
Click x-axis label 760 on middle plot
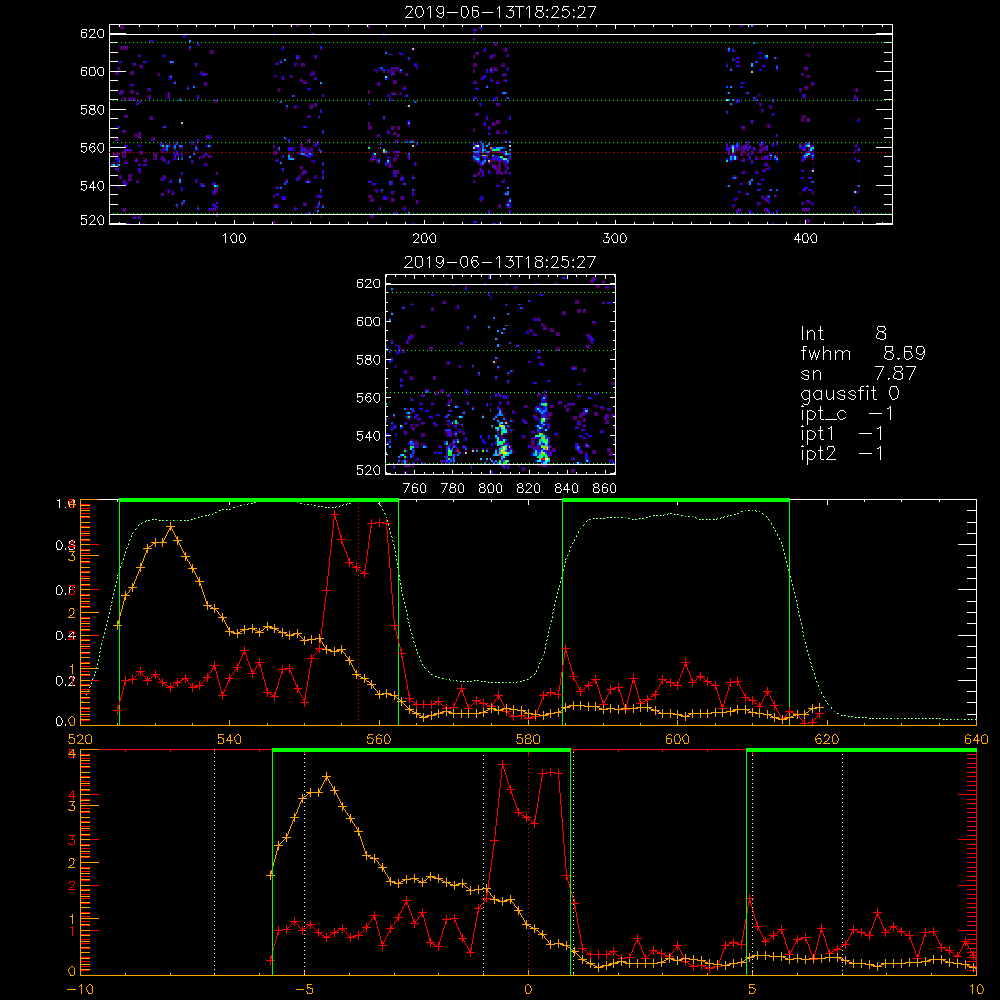click(415, 489)
